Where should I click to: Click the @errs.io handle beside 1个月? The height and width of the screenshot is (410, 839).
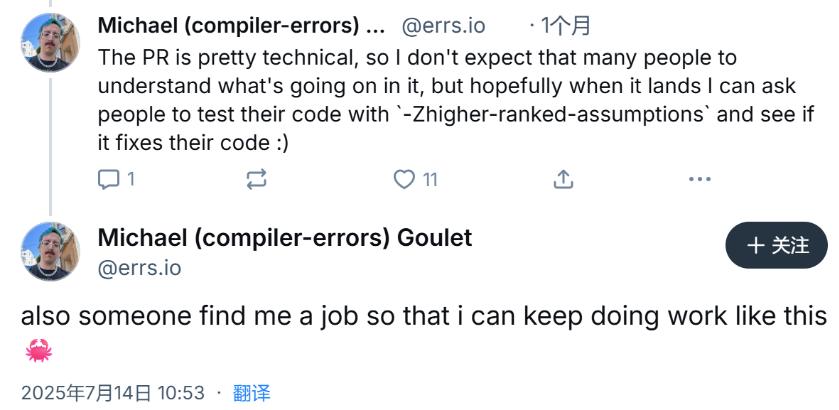point(444,25)
